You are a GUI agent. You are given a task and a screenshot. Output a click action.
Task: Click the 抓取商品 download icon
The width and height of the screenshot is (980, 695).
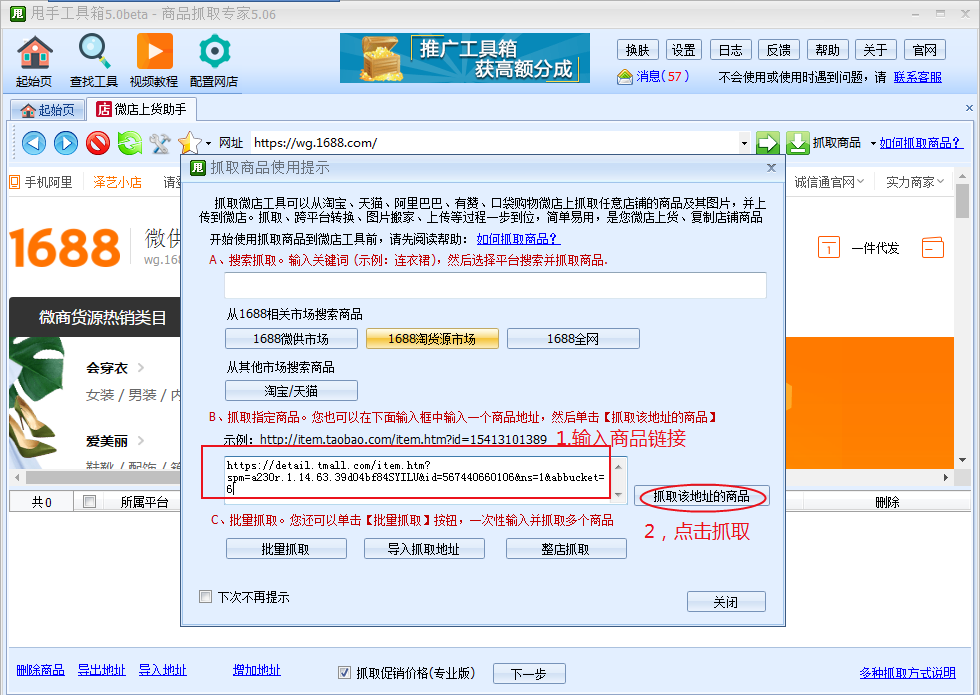click(798, 143)
